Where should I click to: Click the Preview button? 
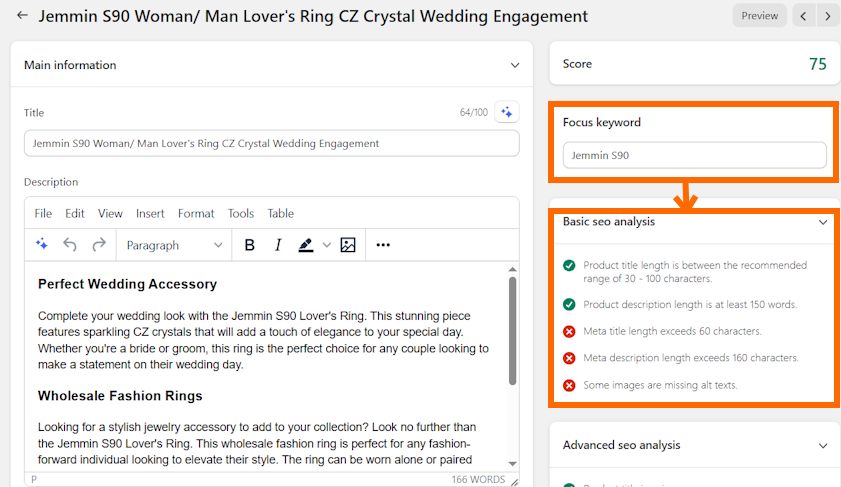759,16
